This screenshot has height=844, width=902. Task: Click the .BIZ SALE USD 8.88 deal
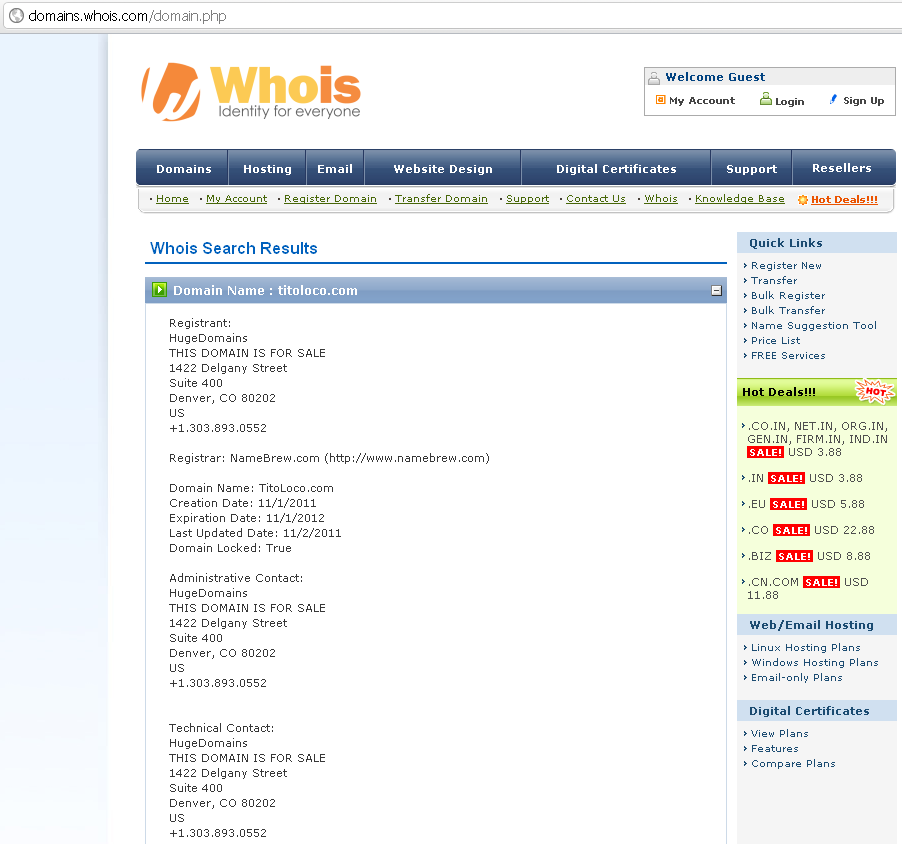809,556
